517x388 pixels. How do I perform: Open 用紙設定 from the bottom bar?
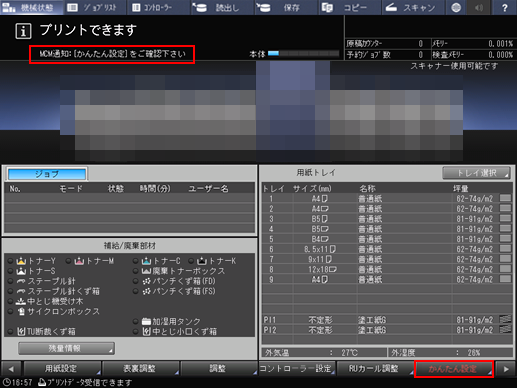62,368
